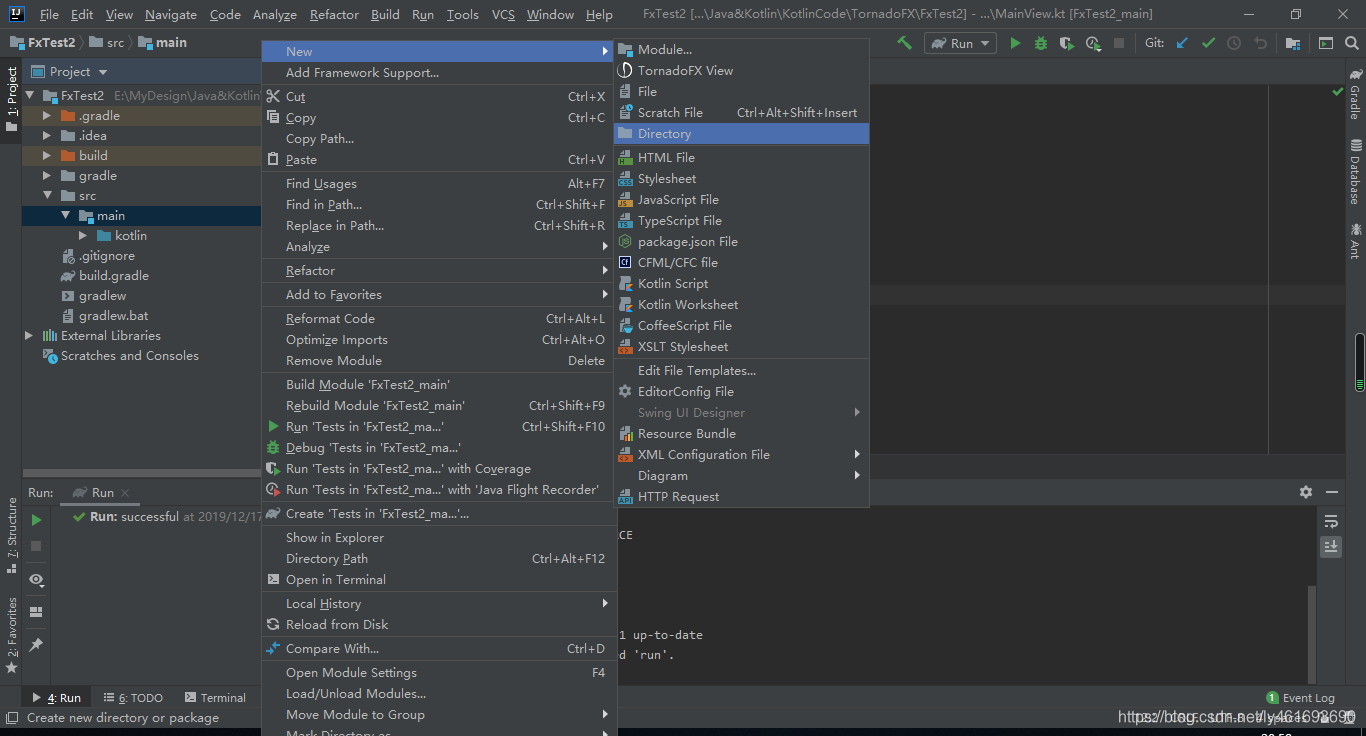Click Paste in the context menu
1366x736 pixels.
pyautogui.click(x=437, y=160)
